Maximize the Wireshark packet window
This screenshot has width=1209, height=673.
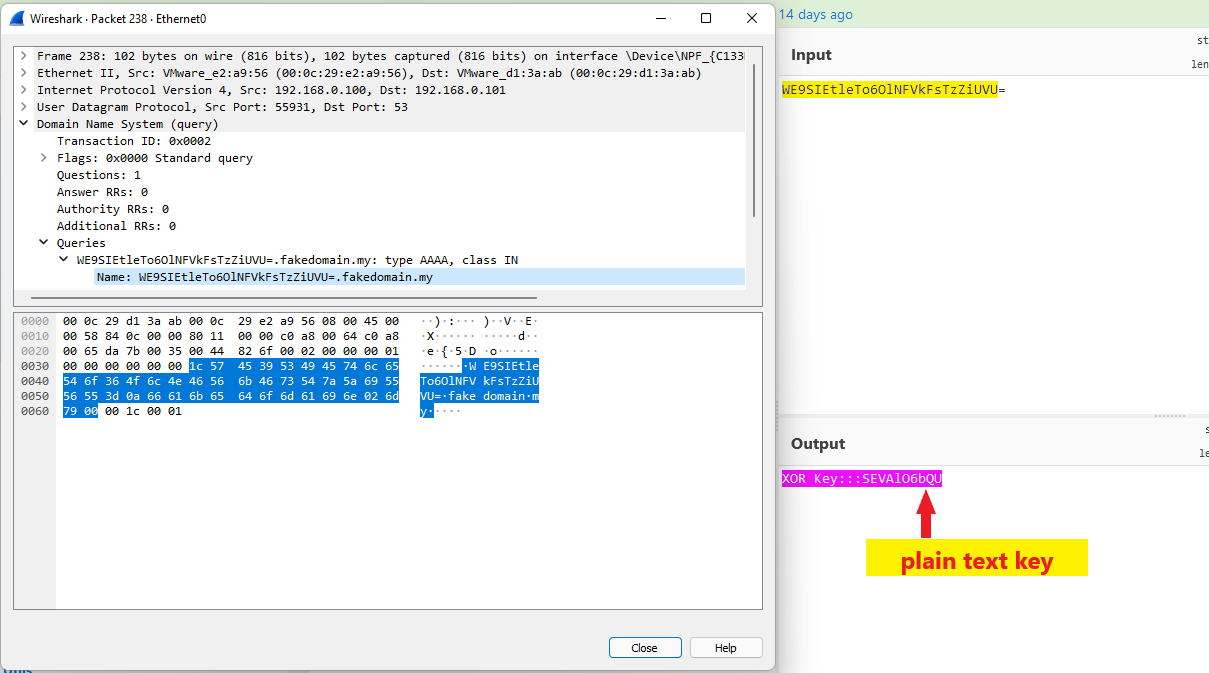coord(706,18)
